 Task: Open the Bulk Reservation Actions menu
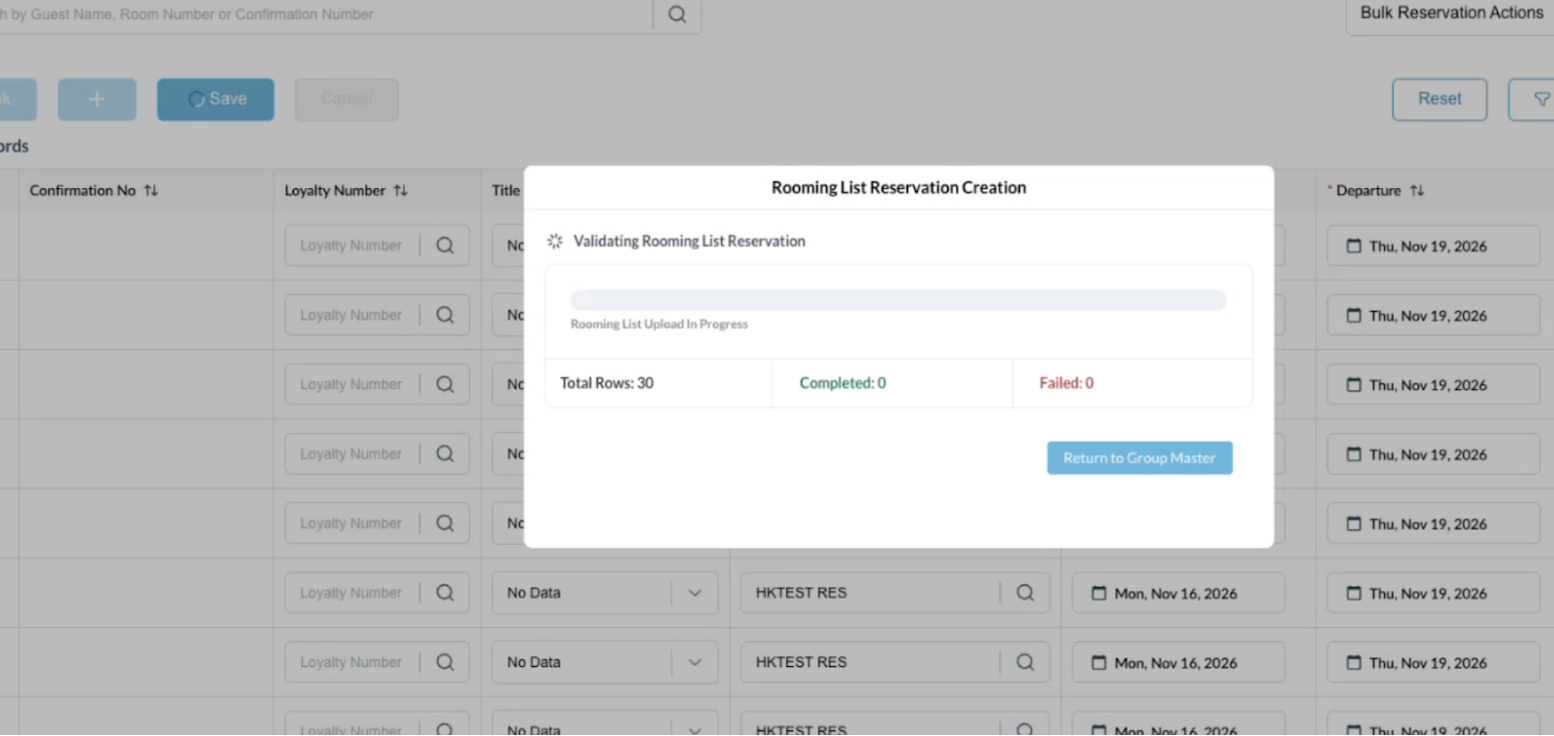pos(1450,13)
